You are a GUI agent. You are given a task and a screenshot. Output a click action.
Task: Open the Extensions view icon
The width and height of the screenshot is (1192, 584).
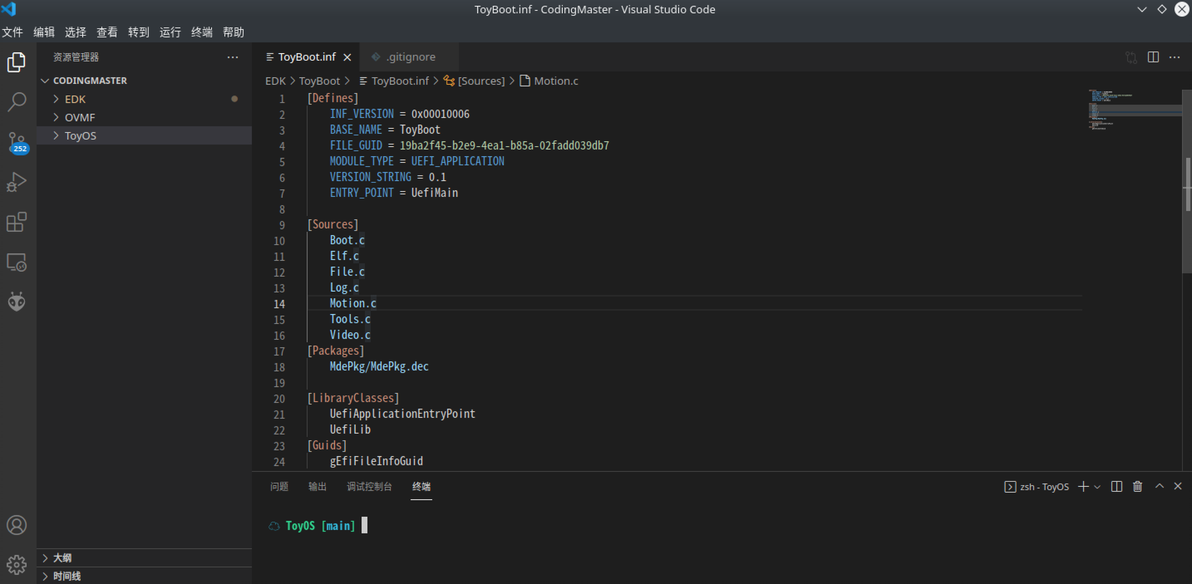coord(17,222)
